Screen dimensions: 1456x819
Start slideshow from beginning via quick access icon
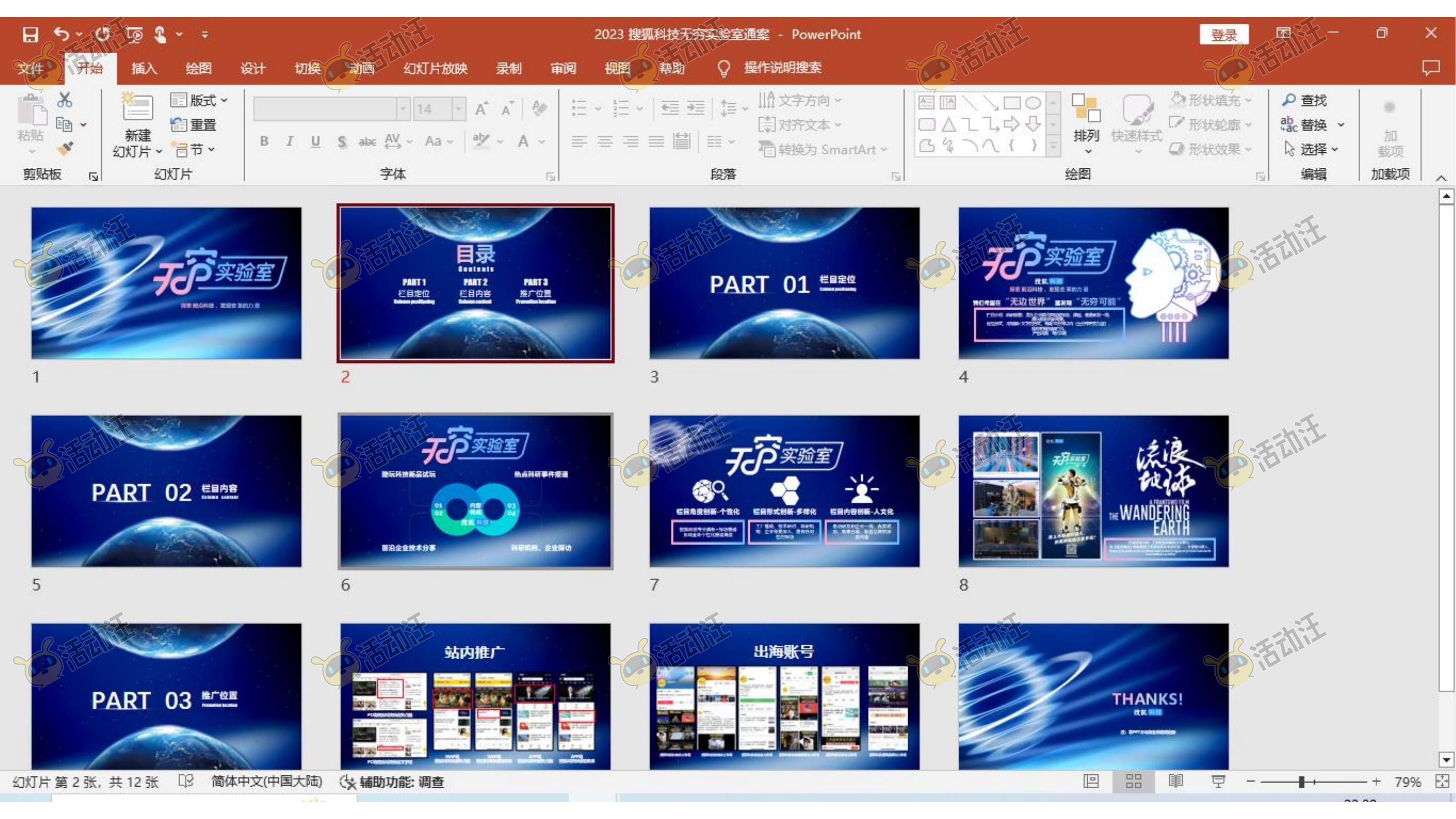click(134, 35)
